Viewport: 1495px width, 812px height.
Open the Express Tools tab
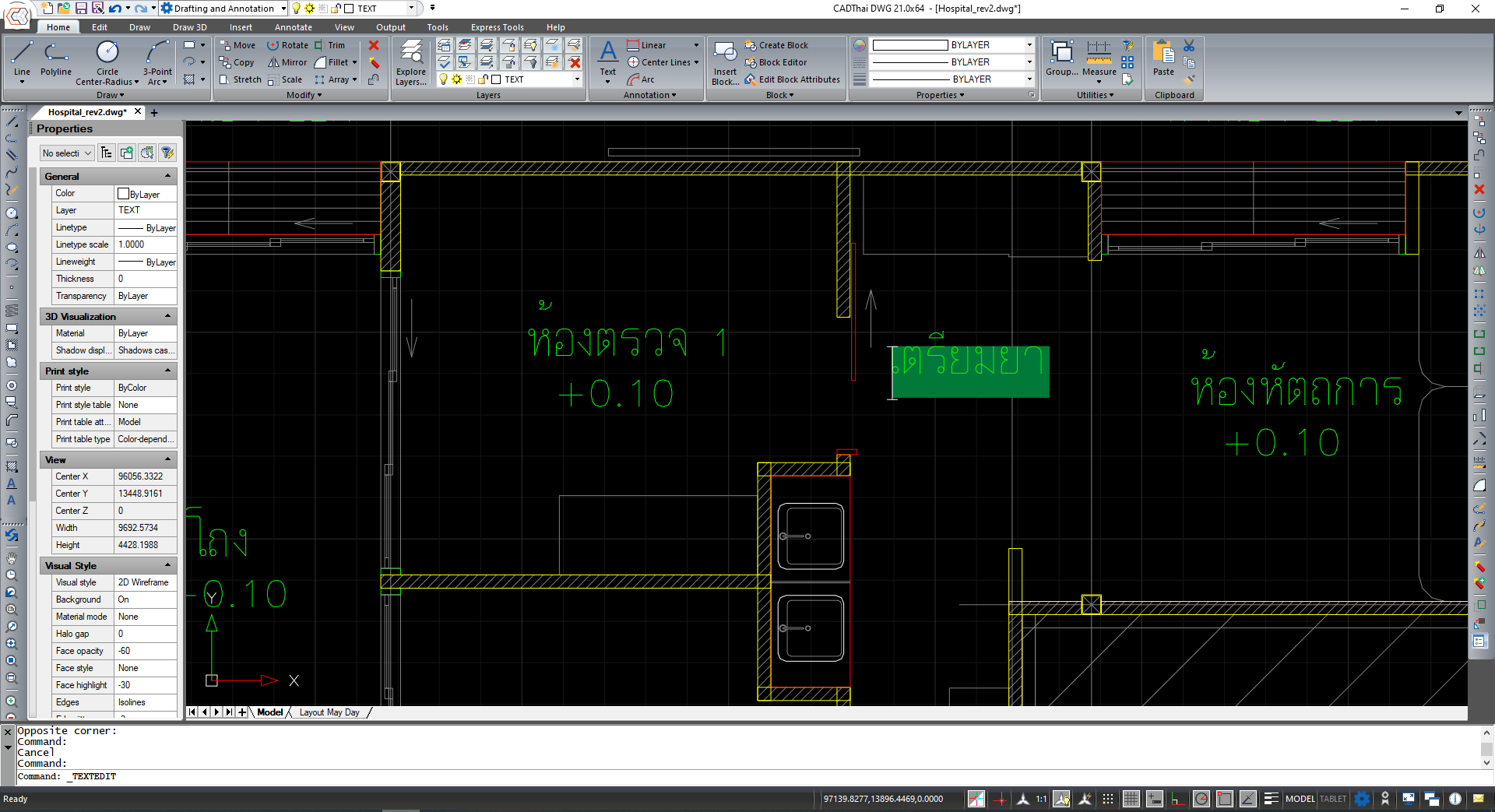pos(497,27)
